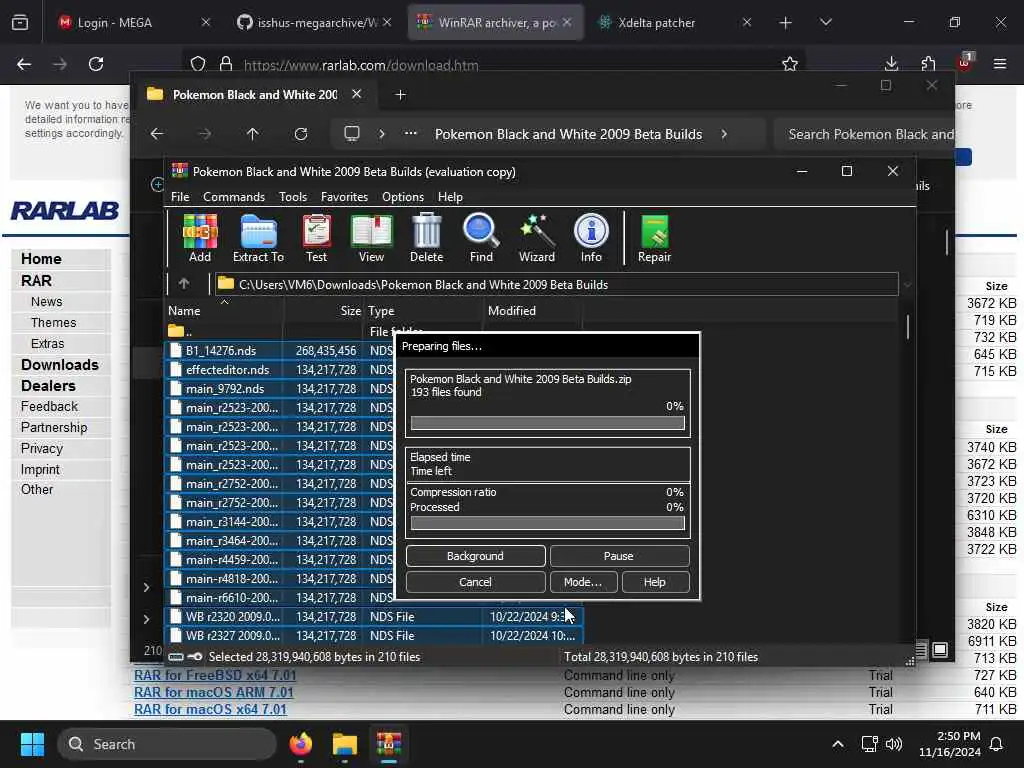This screenshot has width=1024, height=768.
Task: Click the Processed progress bar
Action: coord(547,522)
